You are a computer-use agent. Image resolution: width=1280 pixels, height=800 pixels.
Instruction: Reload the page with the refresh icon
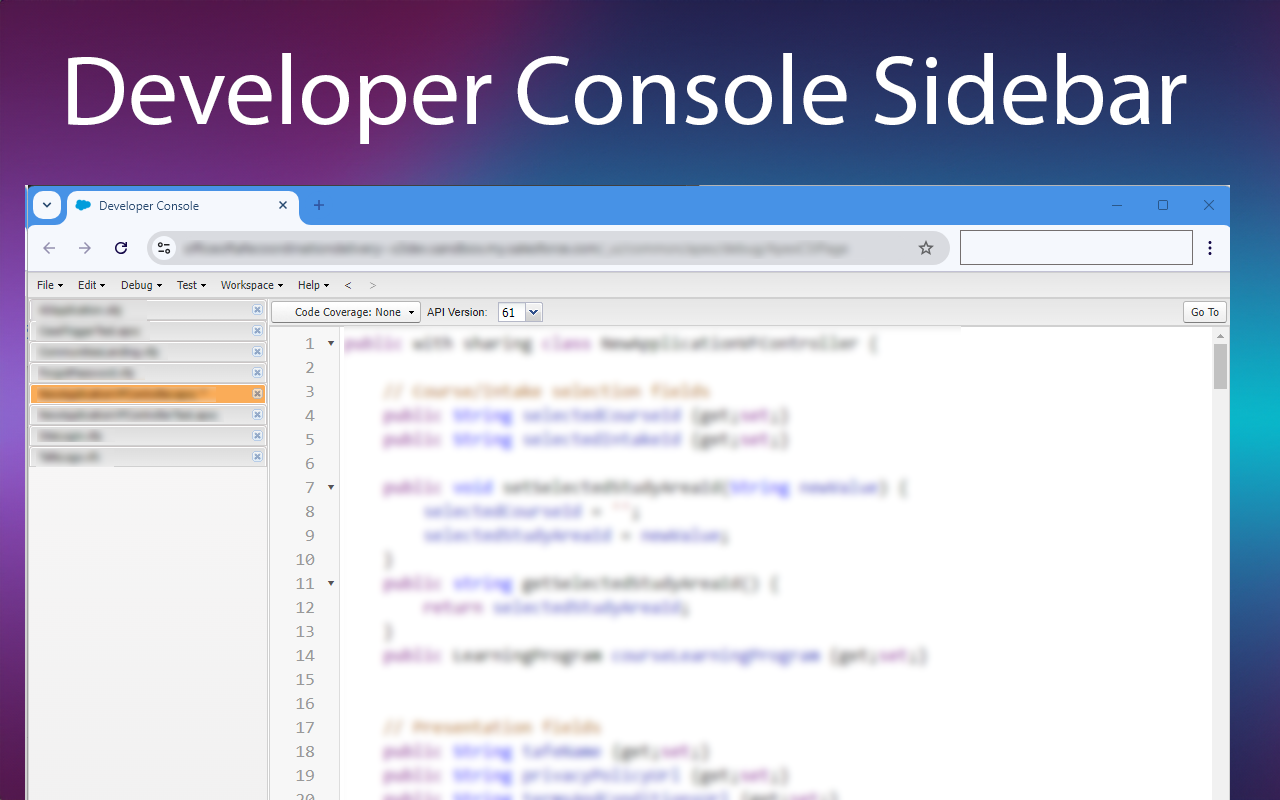click(x=121, y=248)
